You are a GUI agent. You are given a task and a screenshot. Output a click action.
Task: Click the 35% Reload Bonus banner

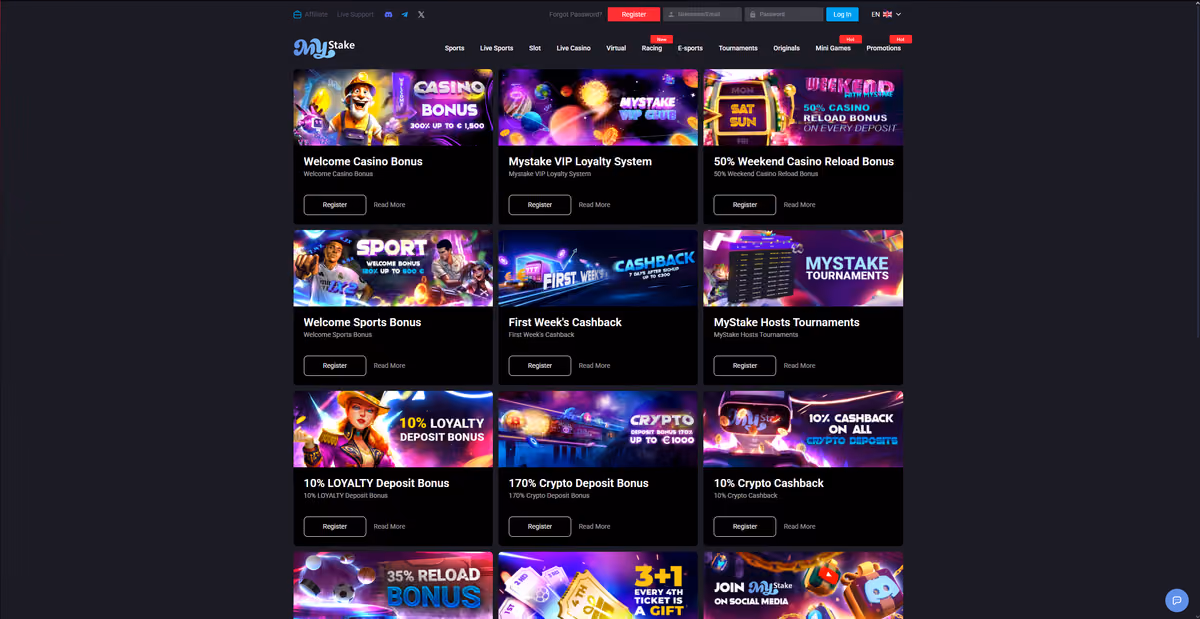pyautogui.click(x=393, y=585)
